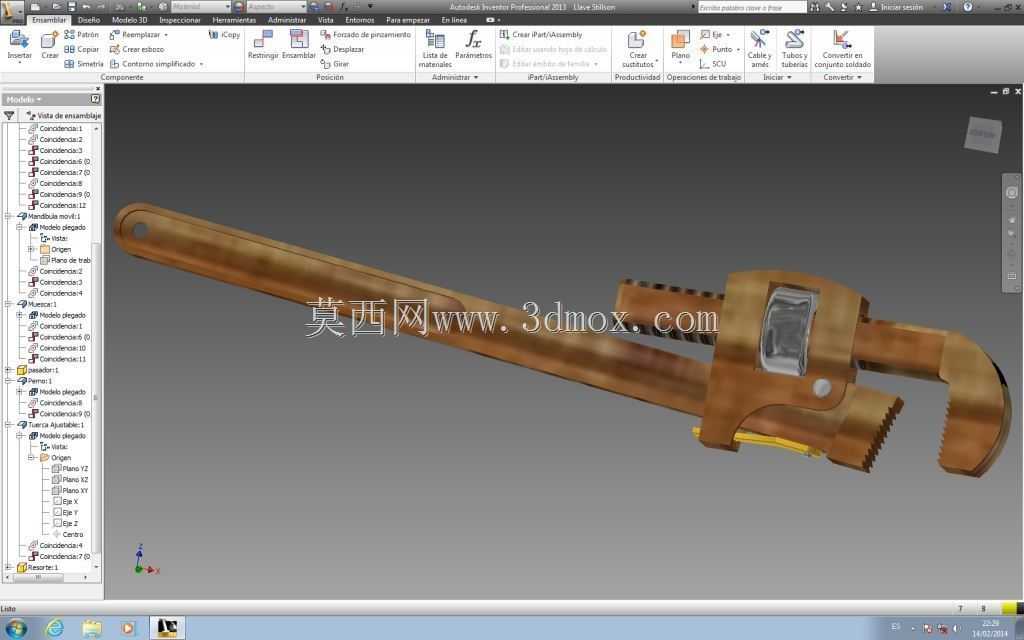Switch to the Vista tab

tap(326, 20)
